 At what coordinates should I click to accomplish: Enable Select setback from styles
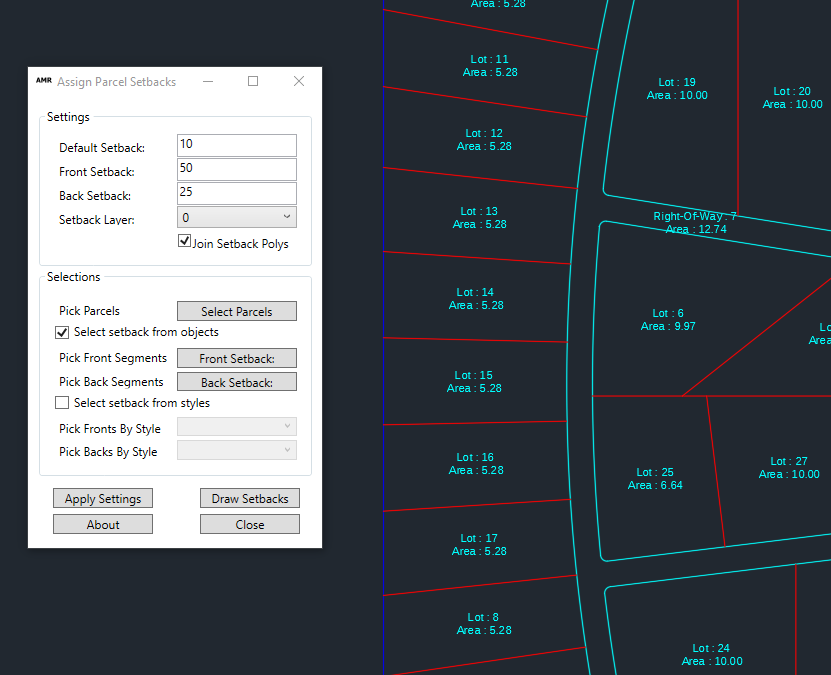click(x=61, y=402)
